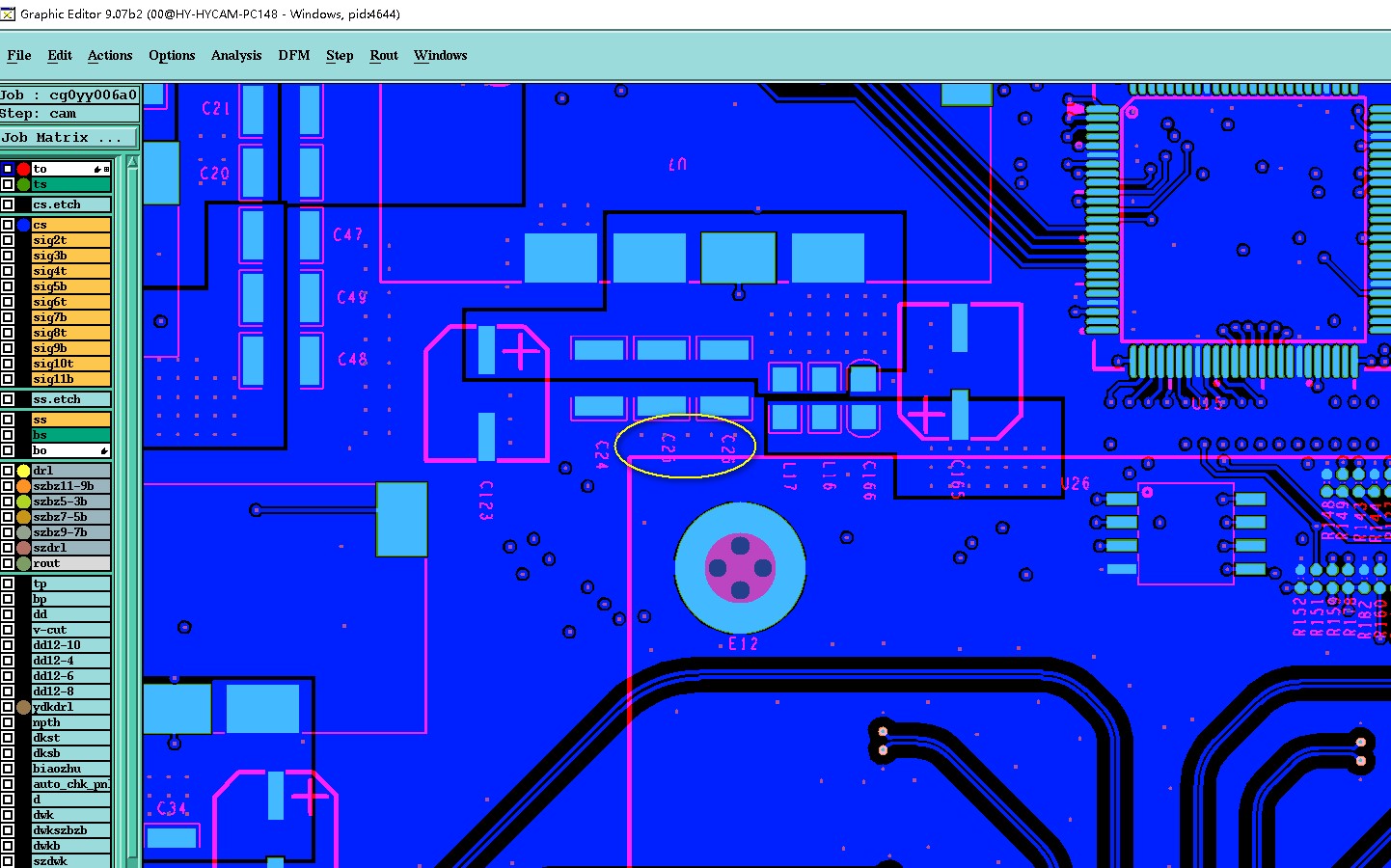Screen dimensions: 1391x868
Task: Select layer name dksb
Action: [x=71, y=753]
